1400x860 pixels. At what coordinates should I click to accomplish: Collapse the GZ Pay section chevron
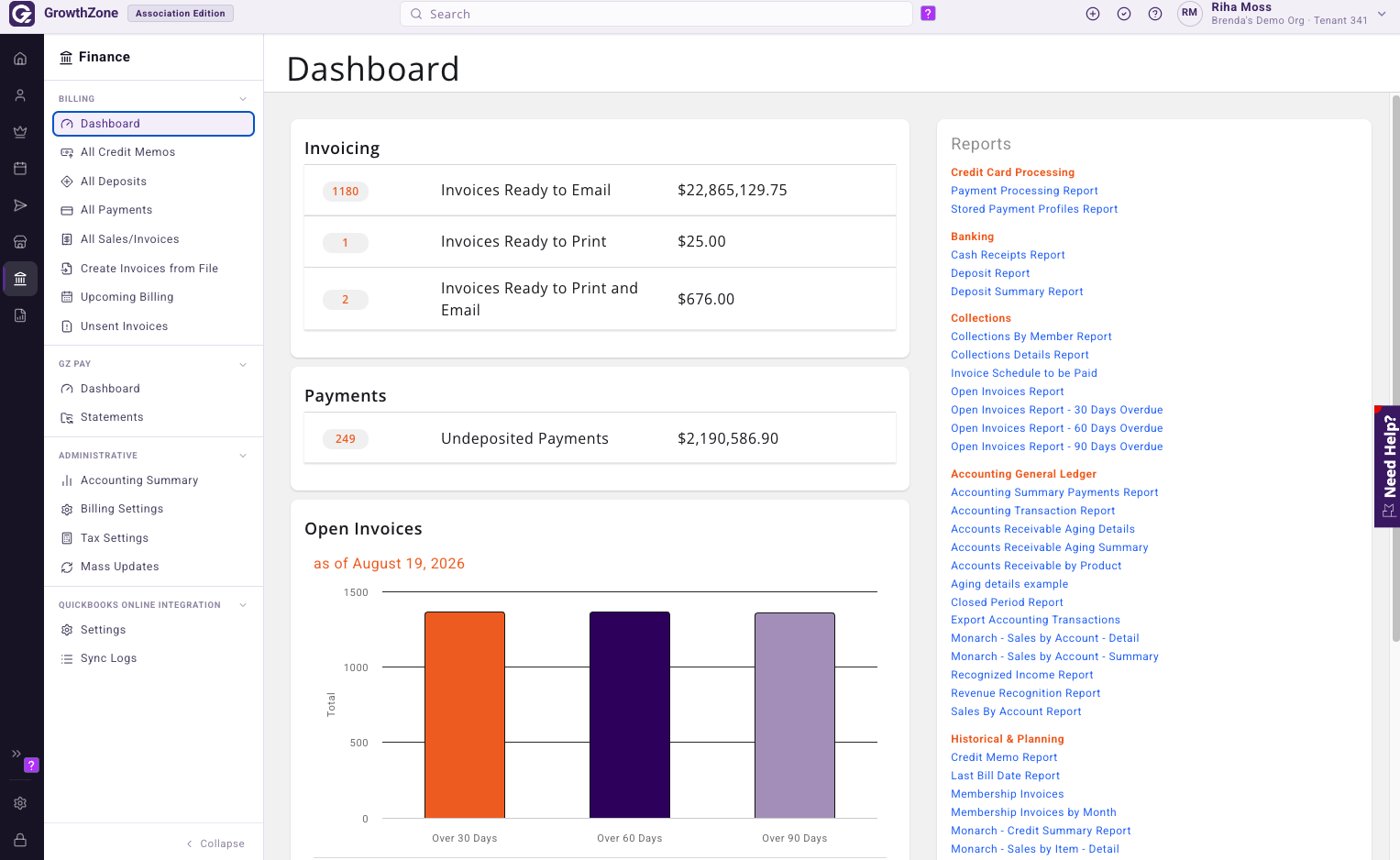point(243,364)
